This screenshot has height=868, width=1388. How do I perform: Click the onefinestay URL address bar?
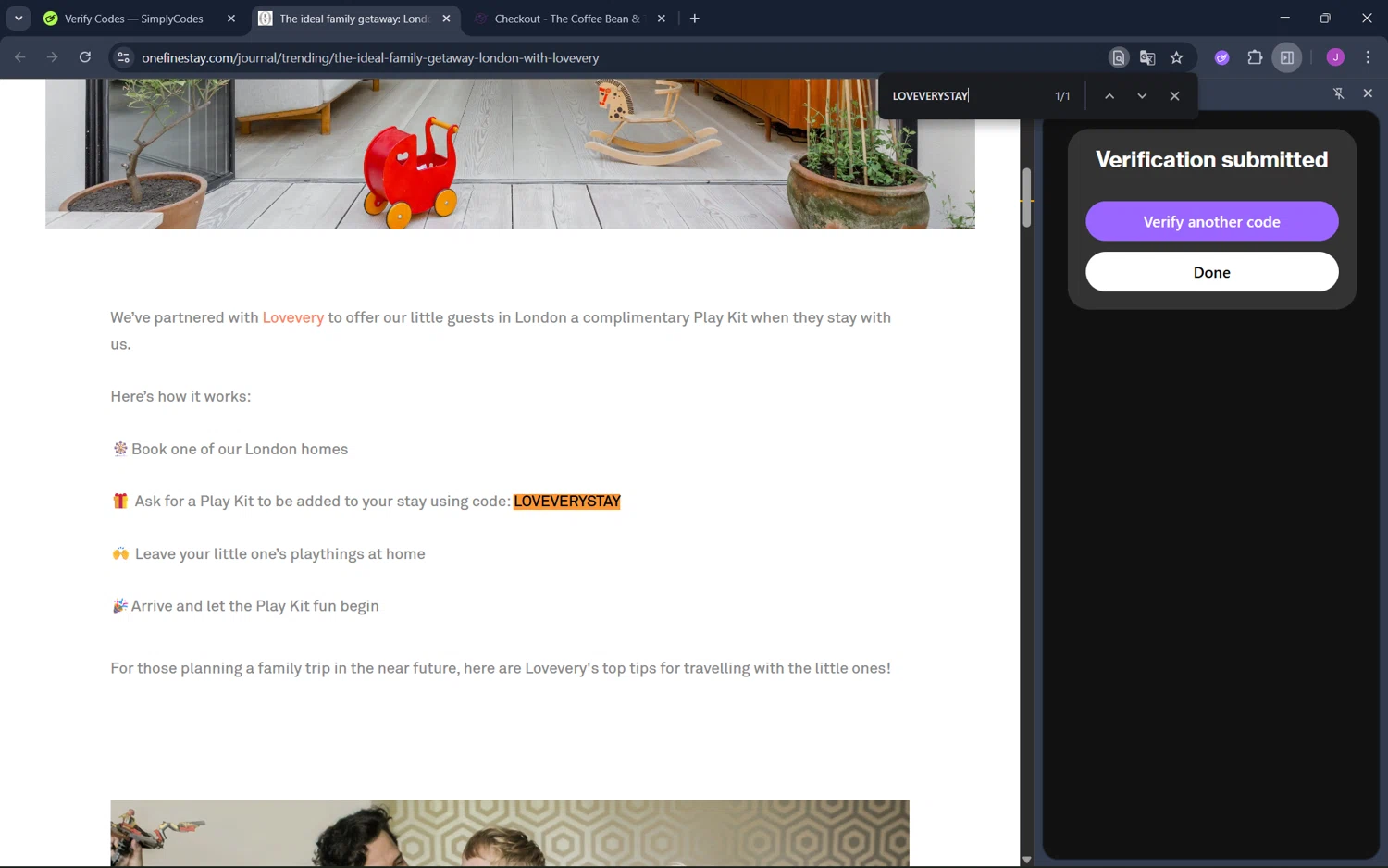(x=370, y=57)
